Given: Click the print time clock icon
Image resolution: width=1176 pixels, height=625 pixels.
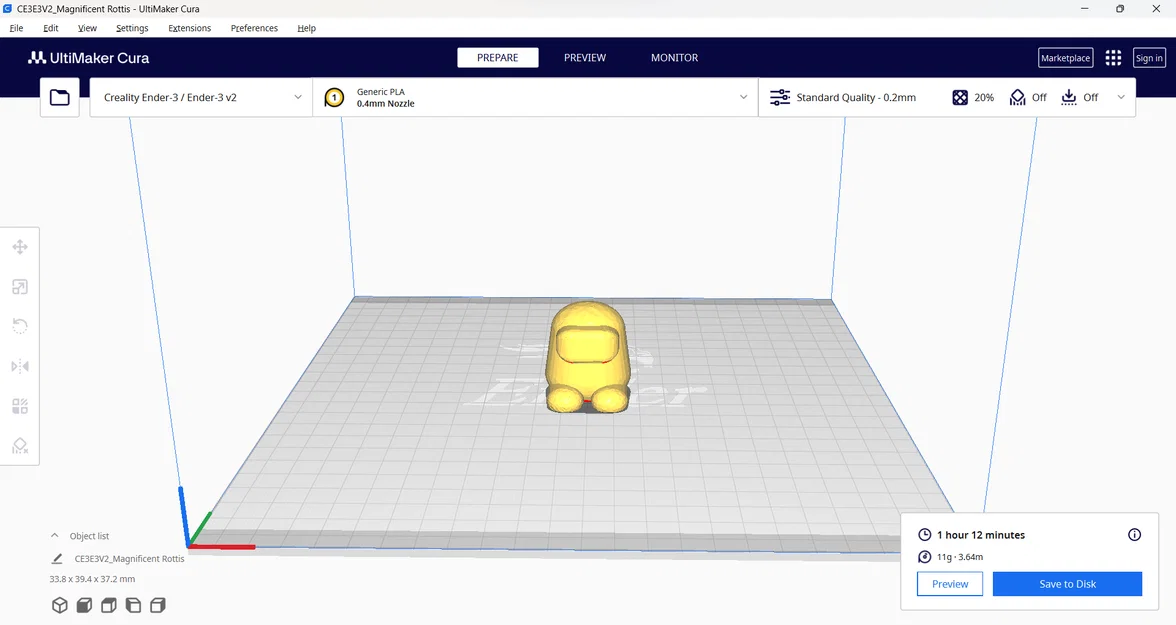Looking at the screenshot, I should (x=925, y=535).
